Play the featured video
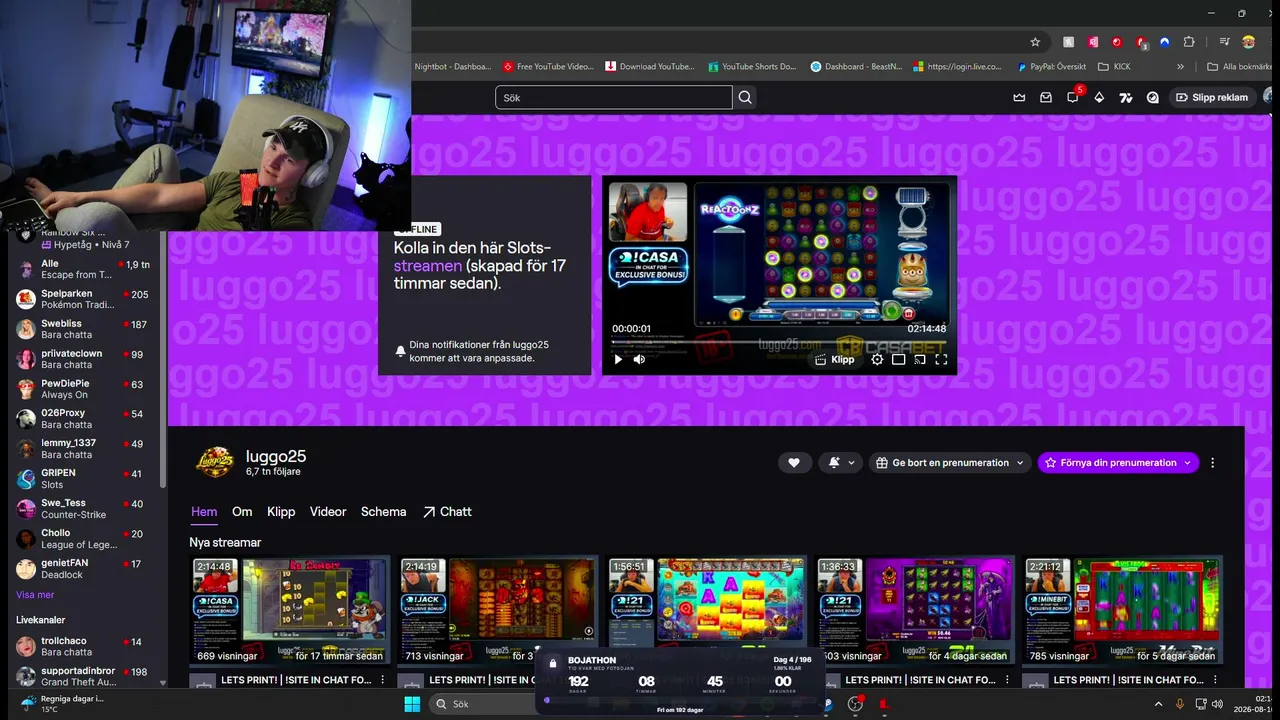Screen dimensions: 1280x720 tap(618, 359)
